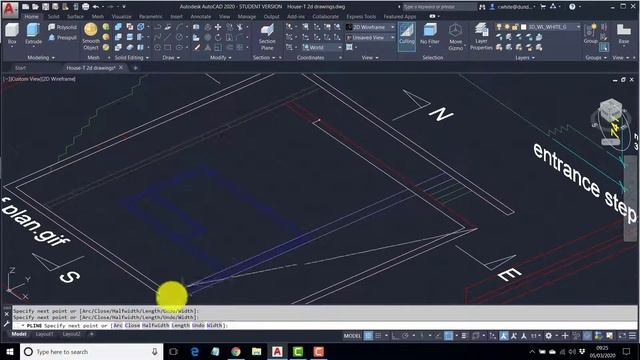Expand the Layers panel
Image resolution: width=640 pixels, height=360 pixels.
pos(525,58)
